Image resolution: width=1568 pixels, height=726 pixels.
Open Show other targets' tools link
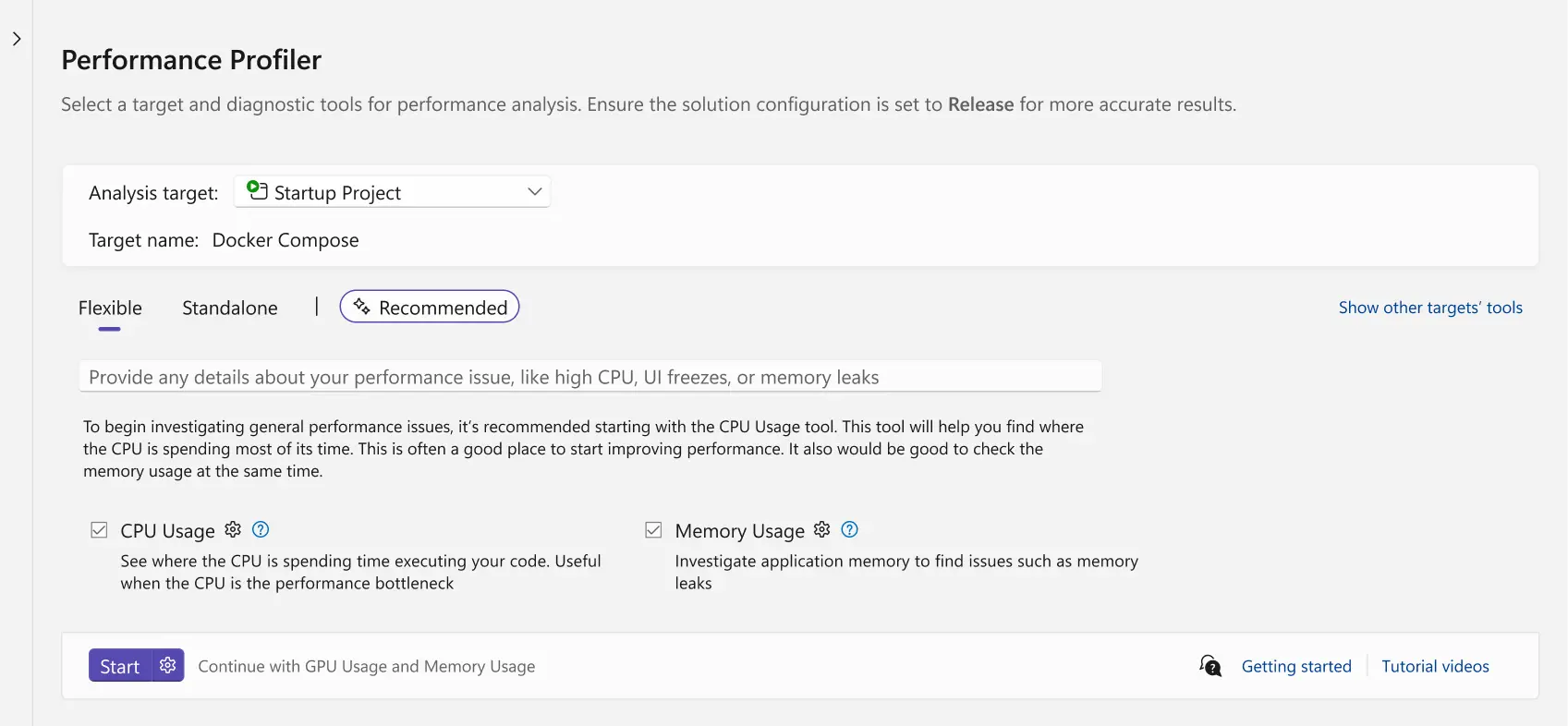pos(1430,308)
